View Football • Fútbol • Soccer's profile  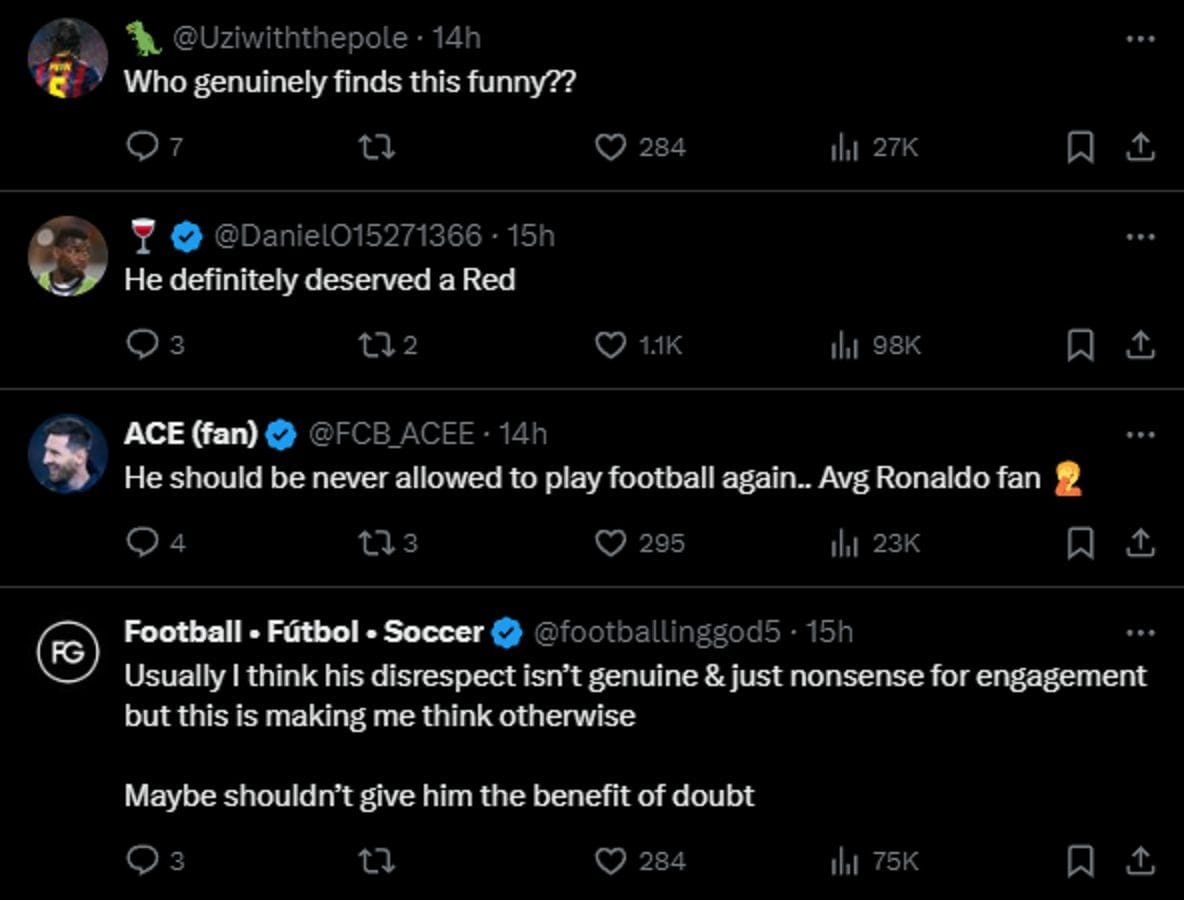298,632
